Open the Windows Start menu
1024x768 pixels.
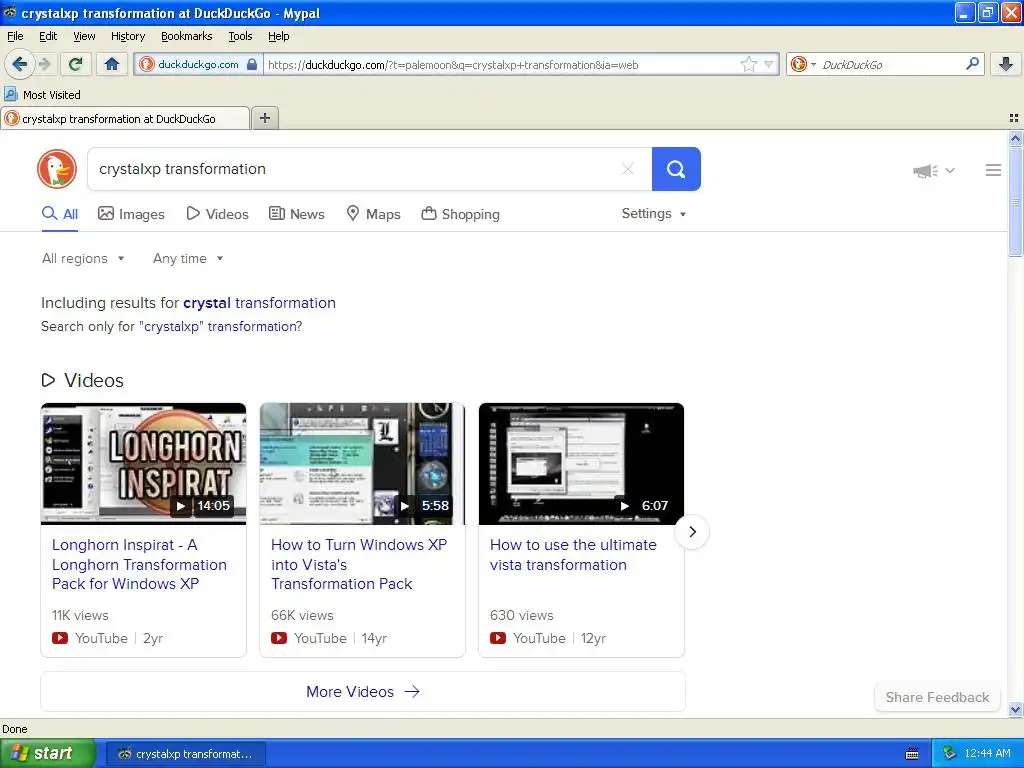tap(48, 753)
